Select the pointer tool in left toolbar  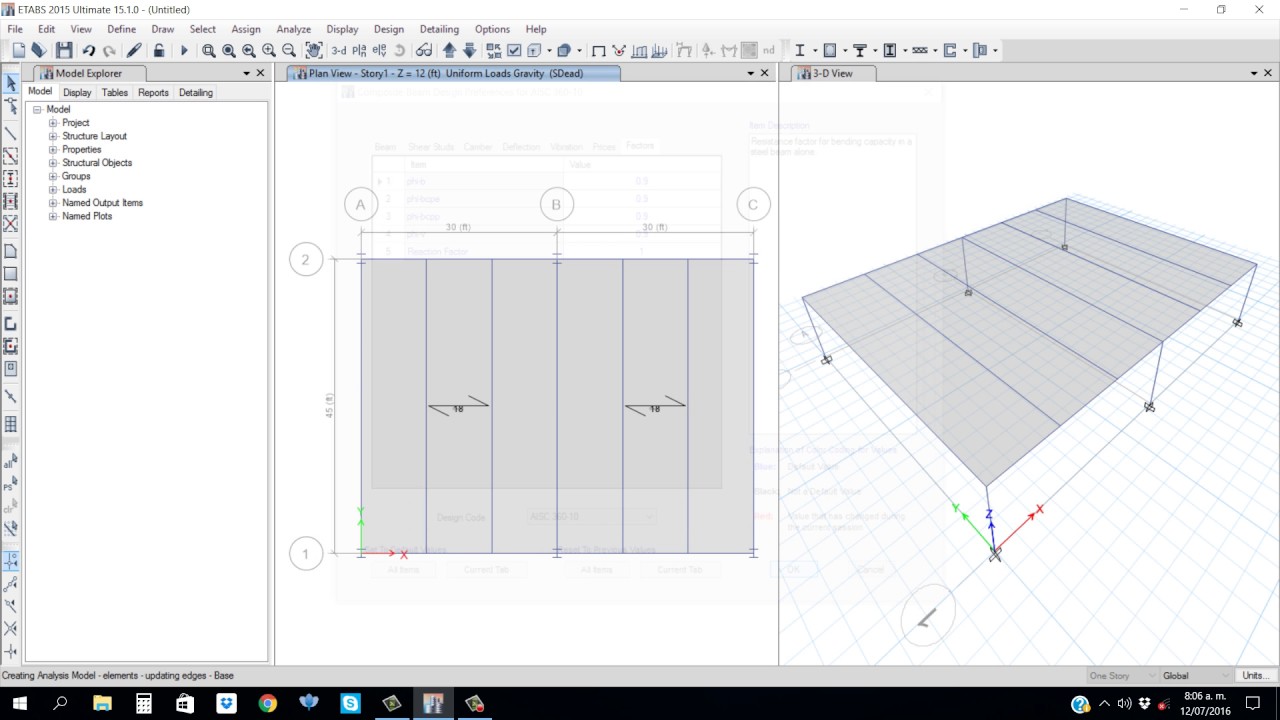tap(11, 83)
